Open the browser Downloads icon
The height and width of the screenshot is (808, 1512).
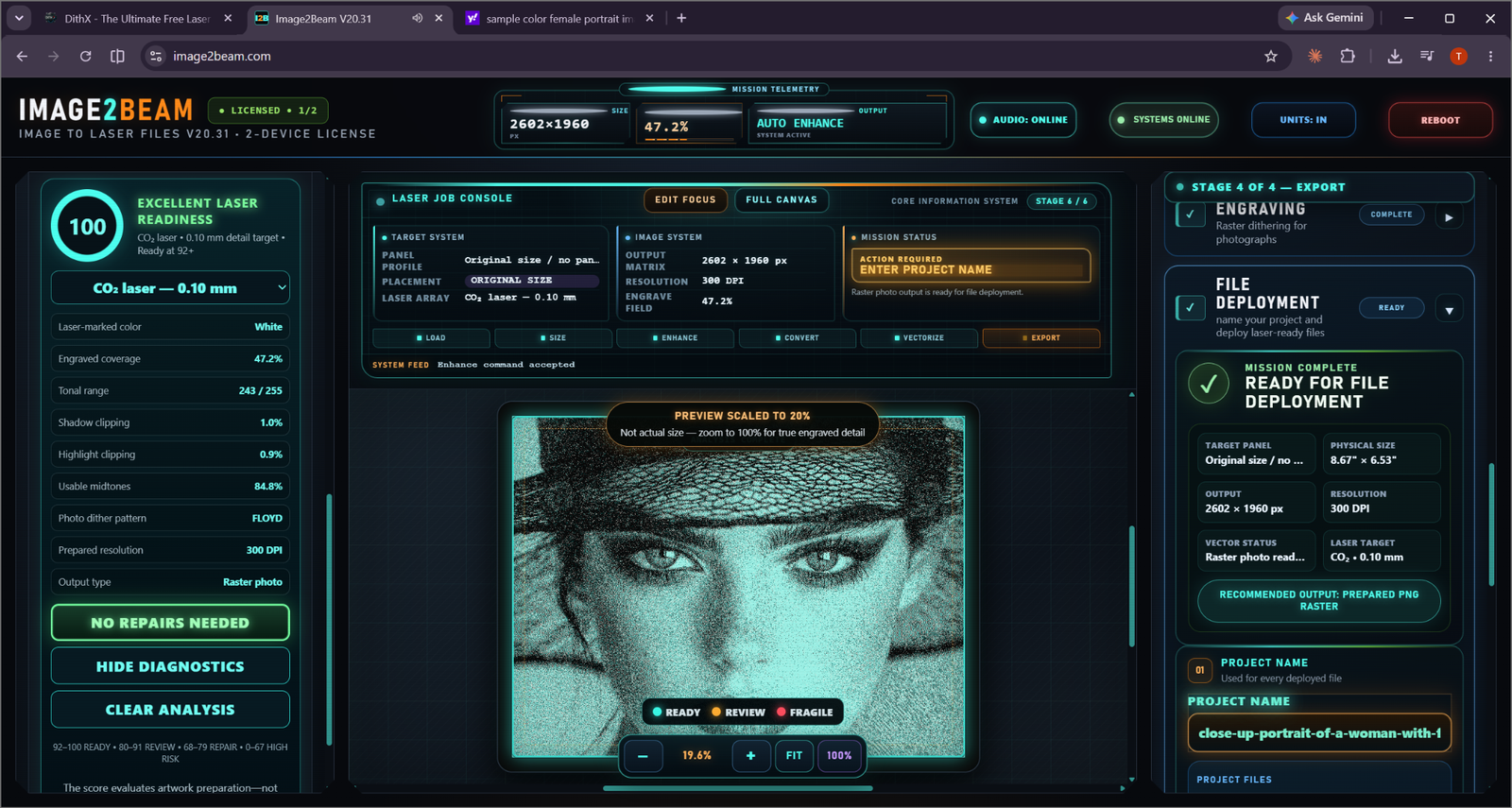click(1395, 57)
